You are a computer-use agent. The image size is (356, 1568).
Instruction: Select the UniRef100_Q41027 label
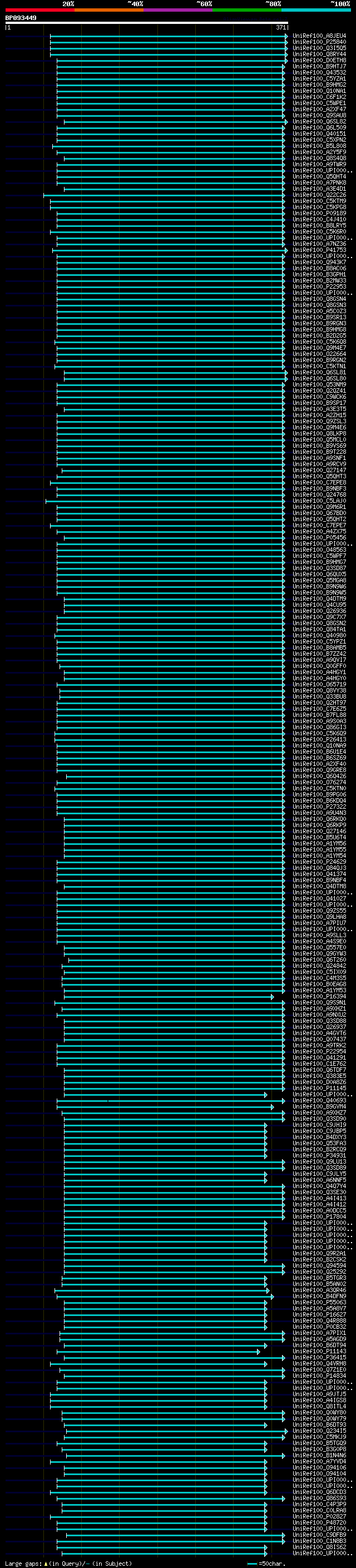pyautogui.click(x=319, y=899)
